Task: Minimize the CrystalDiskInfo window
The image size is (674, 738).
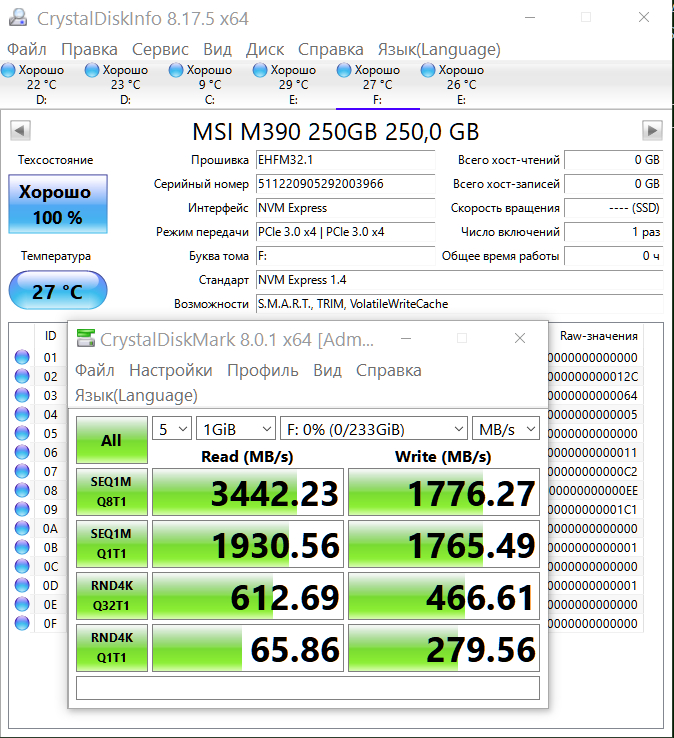Action: [530, 18]
